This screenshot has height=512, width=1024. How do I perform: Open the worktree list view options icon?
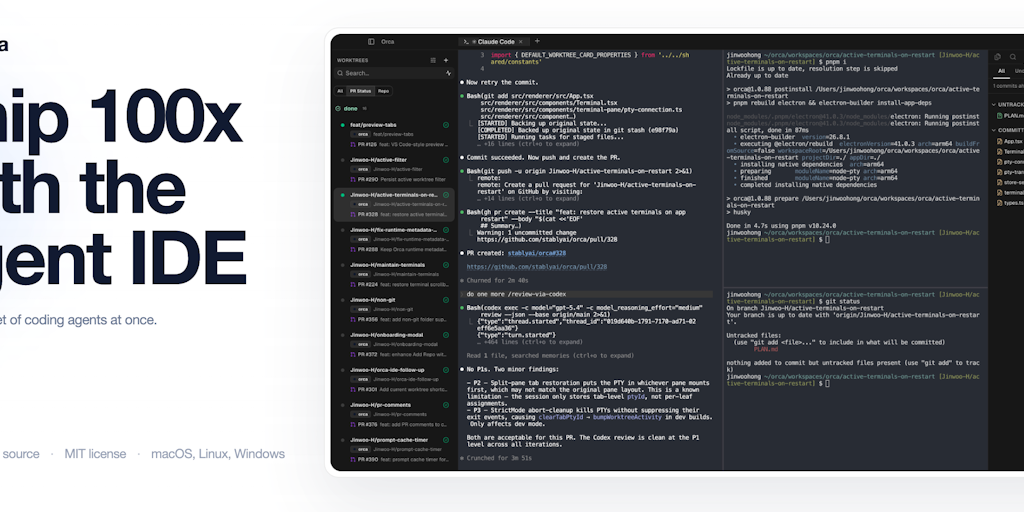(x=431, y=60)
